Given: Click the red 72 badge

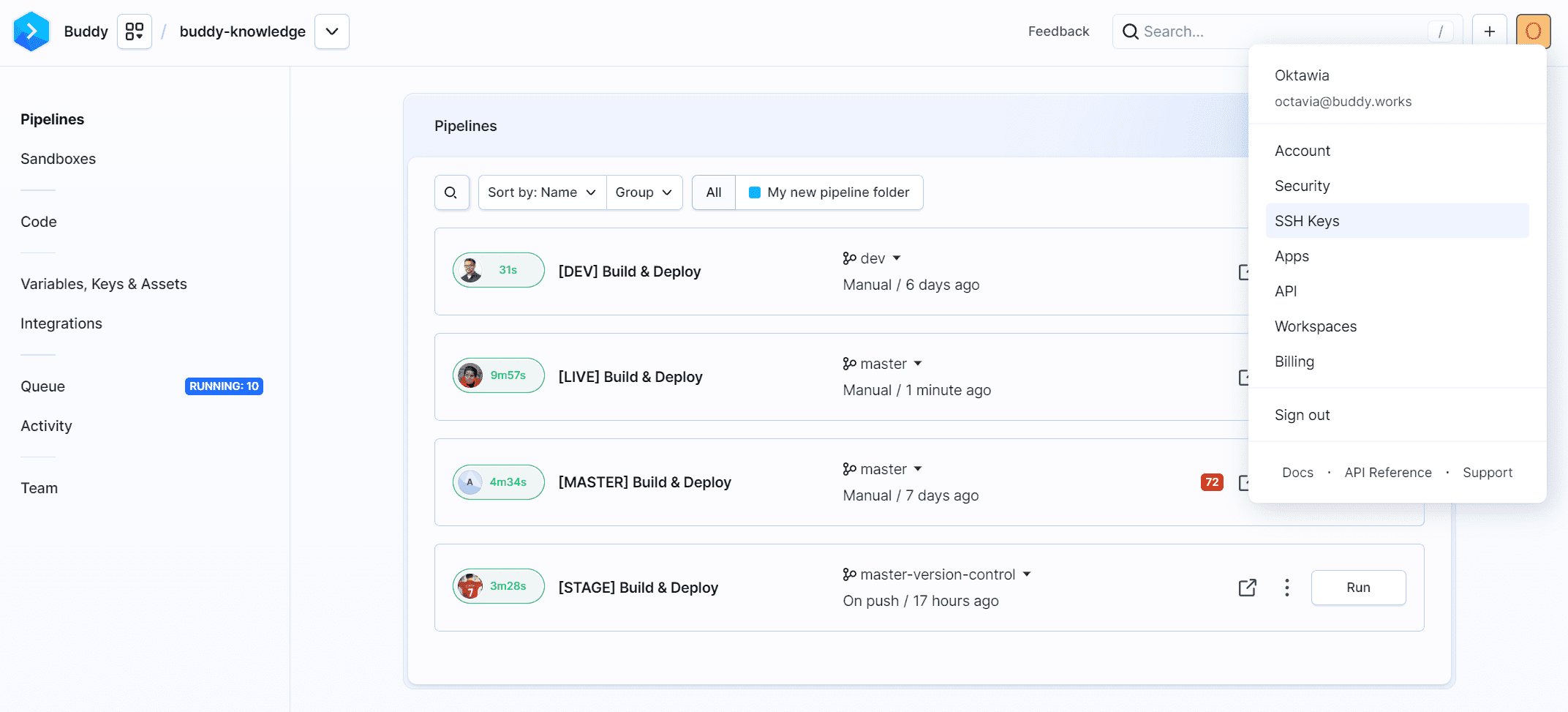Looking at the screenshot, I should pyautogui.click(x=1212, y=482).
